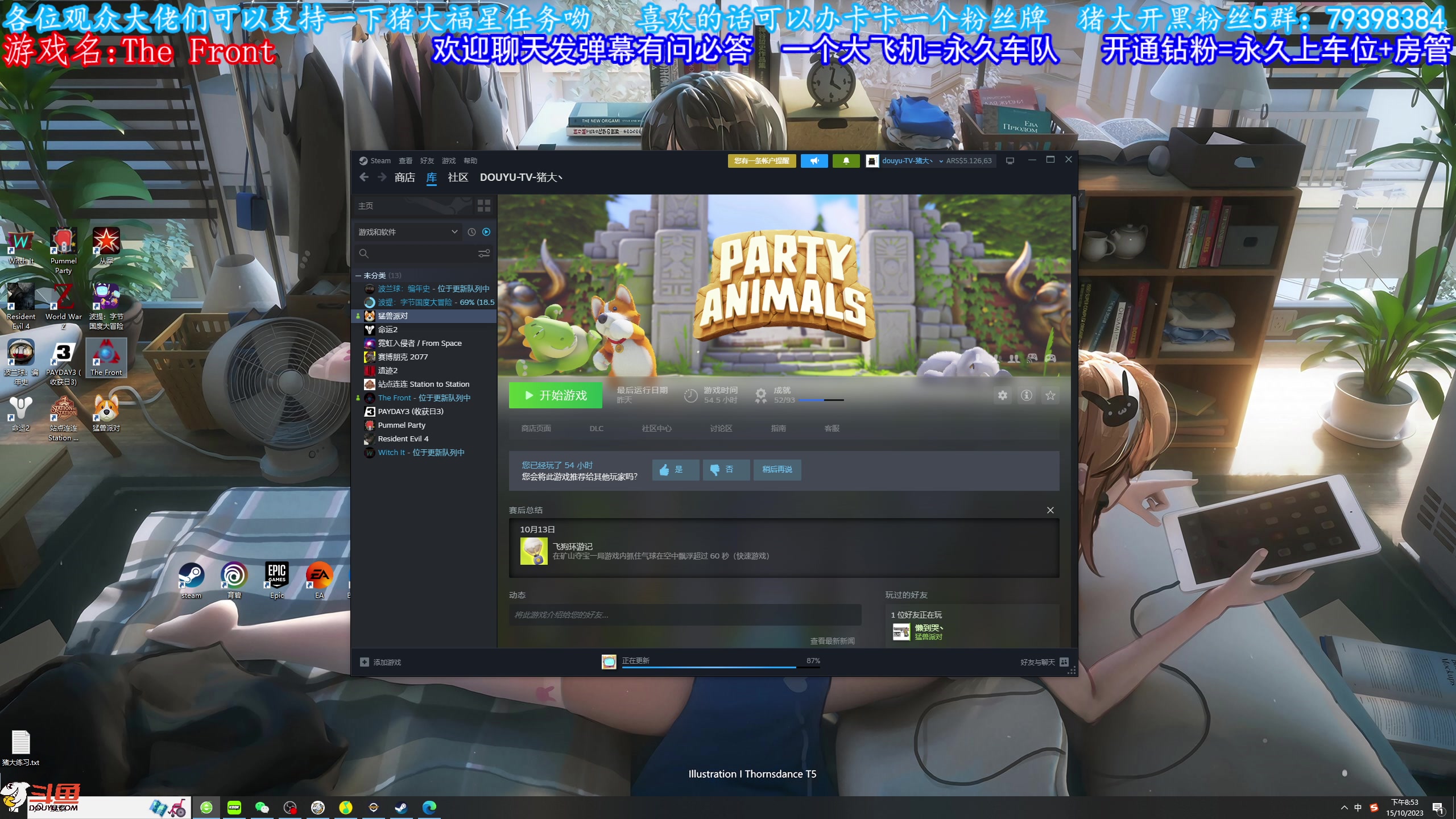Viewport: 1456px width, 819px height.
Task: Click 稍后再说 button
Action: tap(777, 470)
